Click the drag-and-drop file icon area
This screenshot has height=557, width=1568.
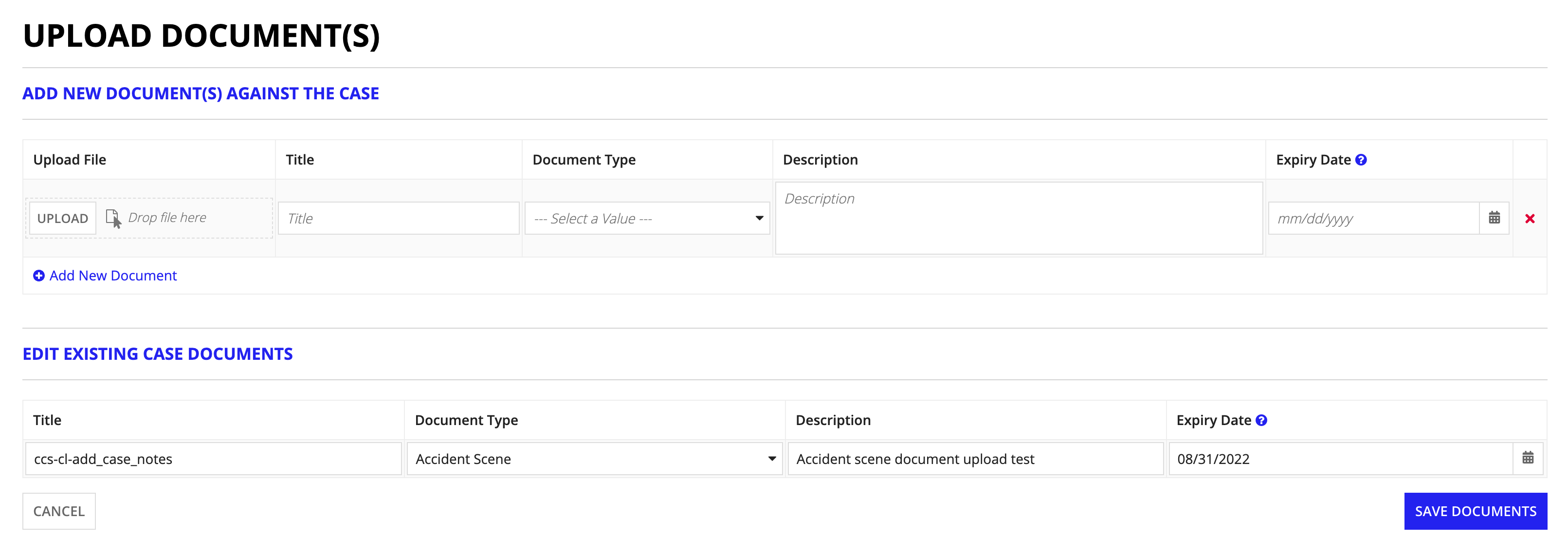click(x=113, y=218)
